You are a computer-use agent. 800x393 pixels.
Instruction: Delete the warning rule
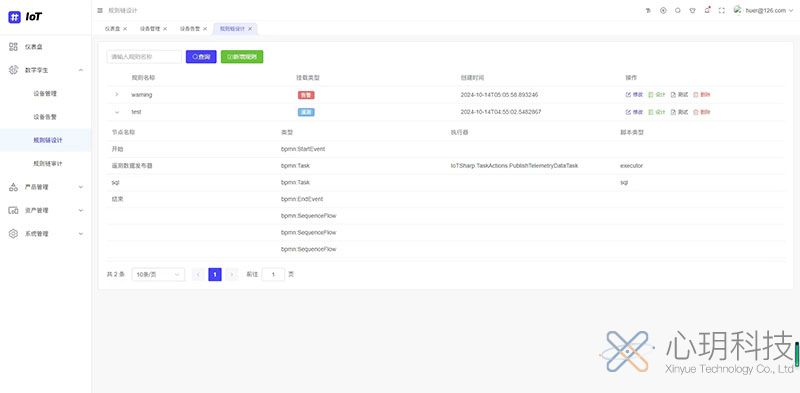[702, 95]
